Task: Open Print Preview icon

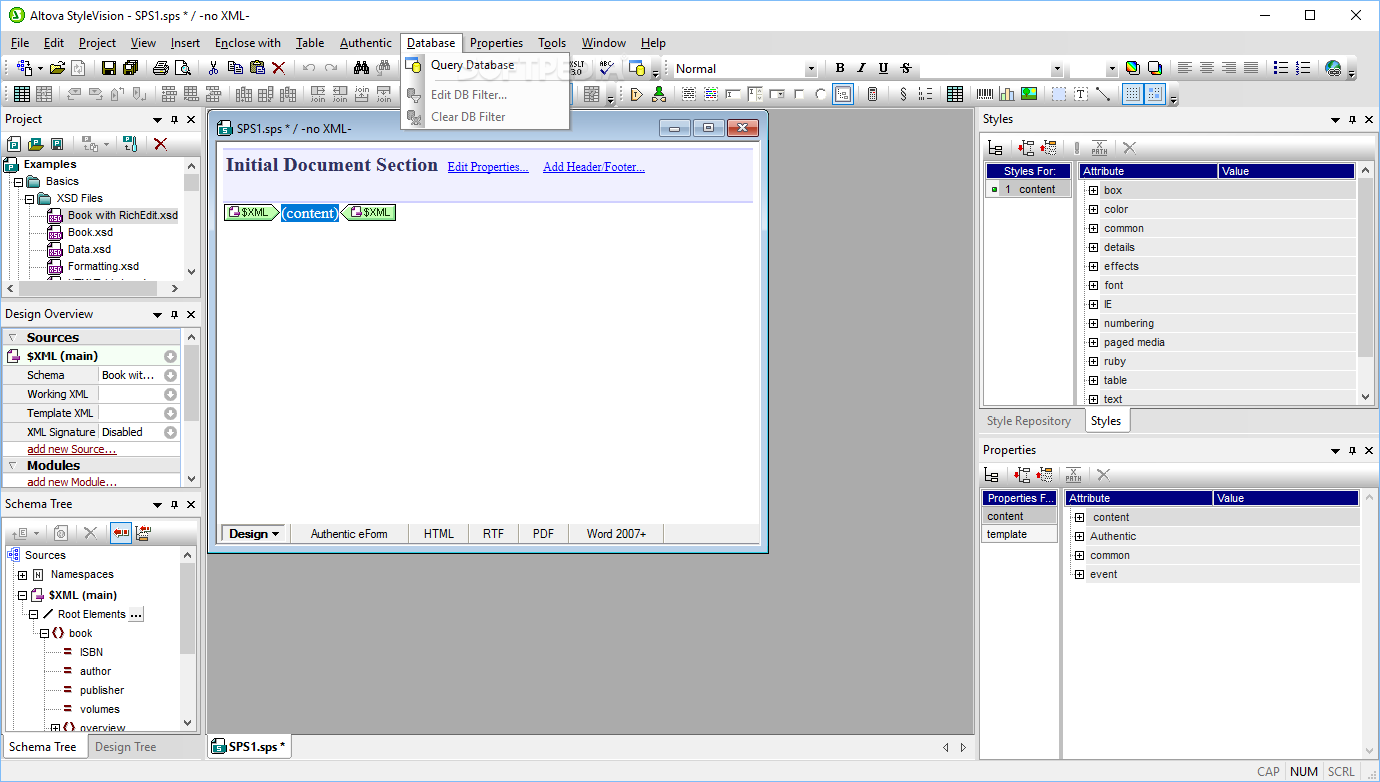Action: click(x=182, y=68)
